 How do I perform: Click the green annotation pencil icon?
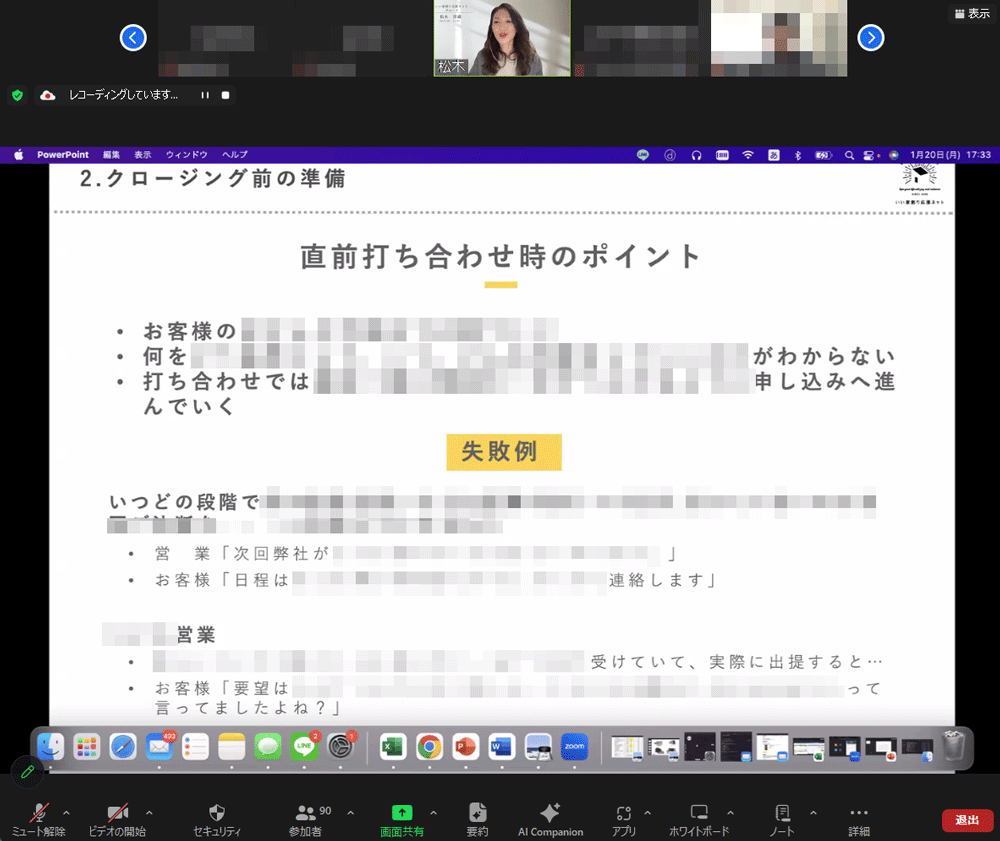27,771
